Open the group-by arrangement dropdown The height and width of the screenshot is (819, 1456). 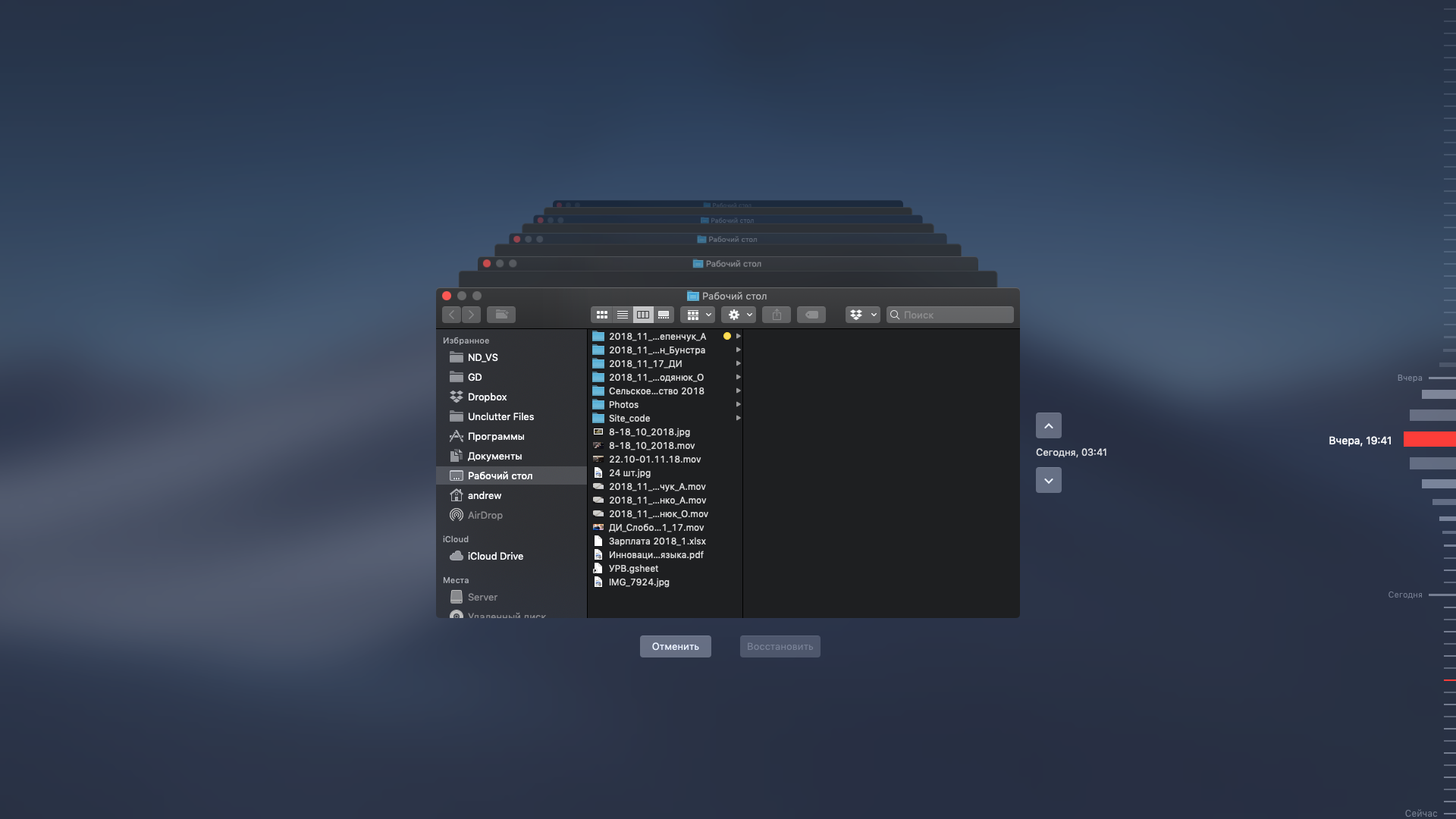coord(698,315)
